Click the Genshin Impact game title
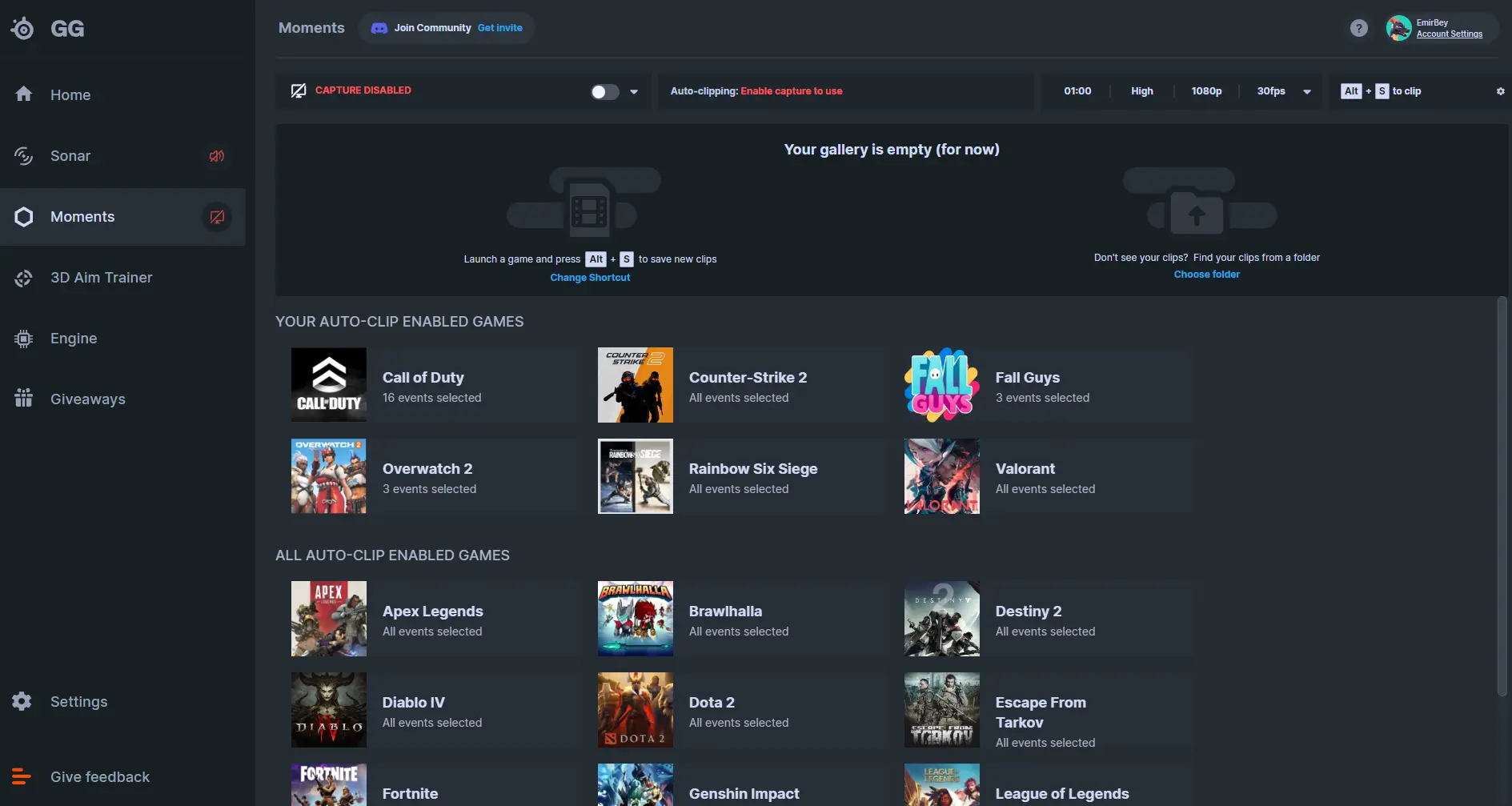The height and width of the screenshot is (806, 1512). [744, 794]
